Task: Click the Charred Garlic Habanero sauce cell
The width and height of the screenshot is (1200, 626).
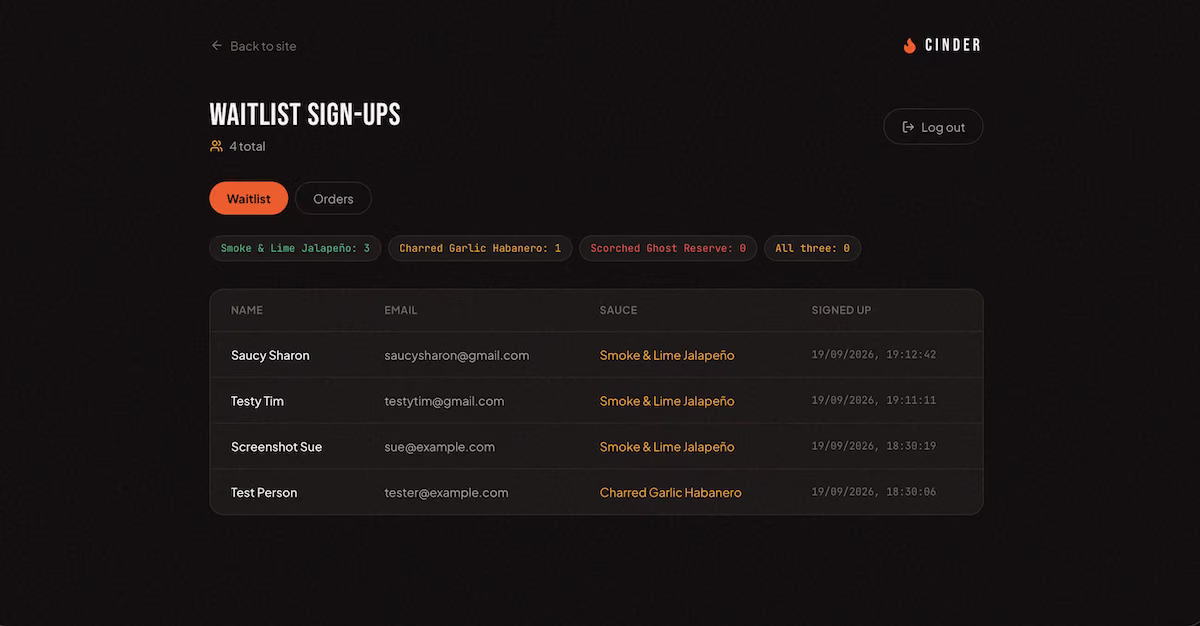Action: [671, 492]
